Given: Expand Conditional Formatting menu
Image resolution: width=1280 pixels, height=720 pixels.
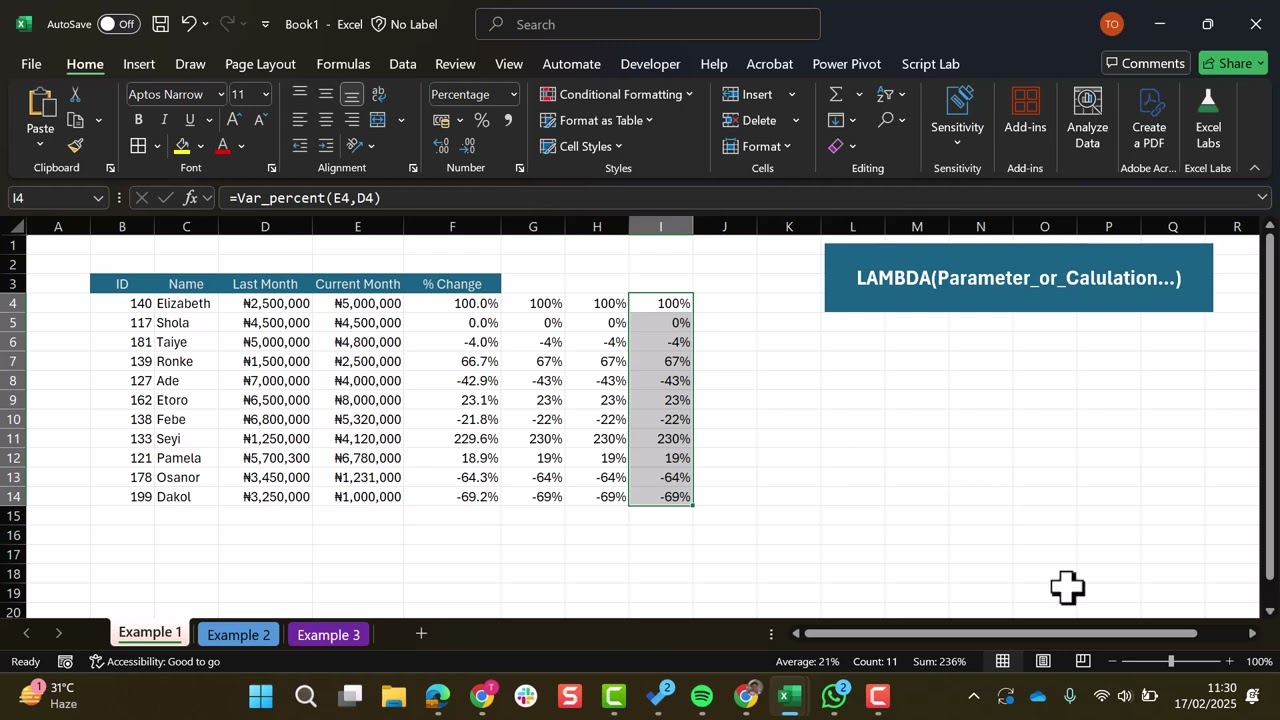Looking at the screenshot, I should pos(616,94).
